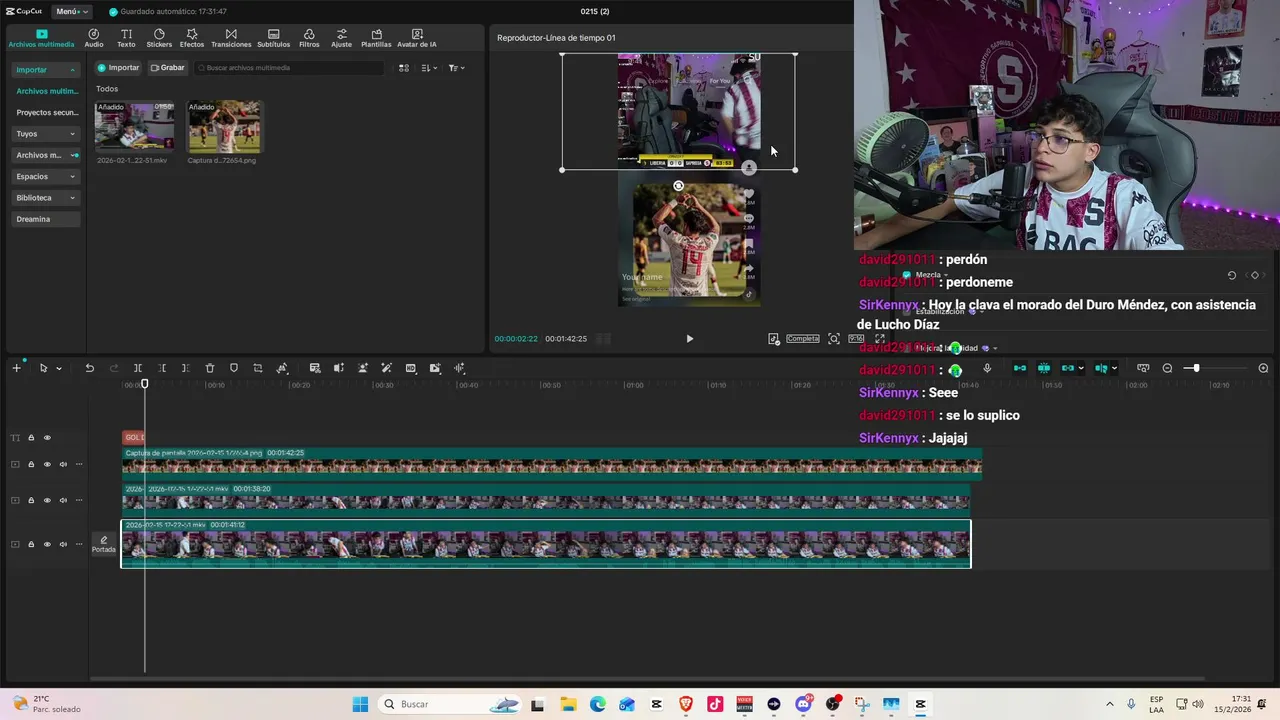Select the 2026-02-1...22-51.mkv thumbnail

point(134,126)
